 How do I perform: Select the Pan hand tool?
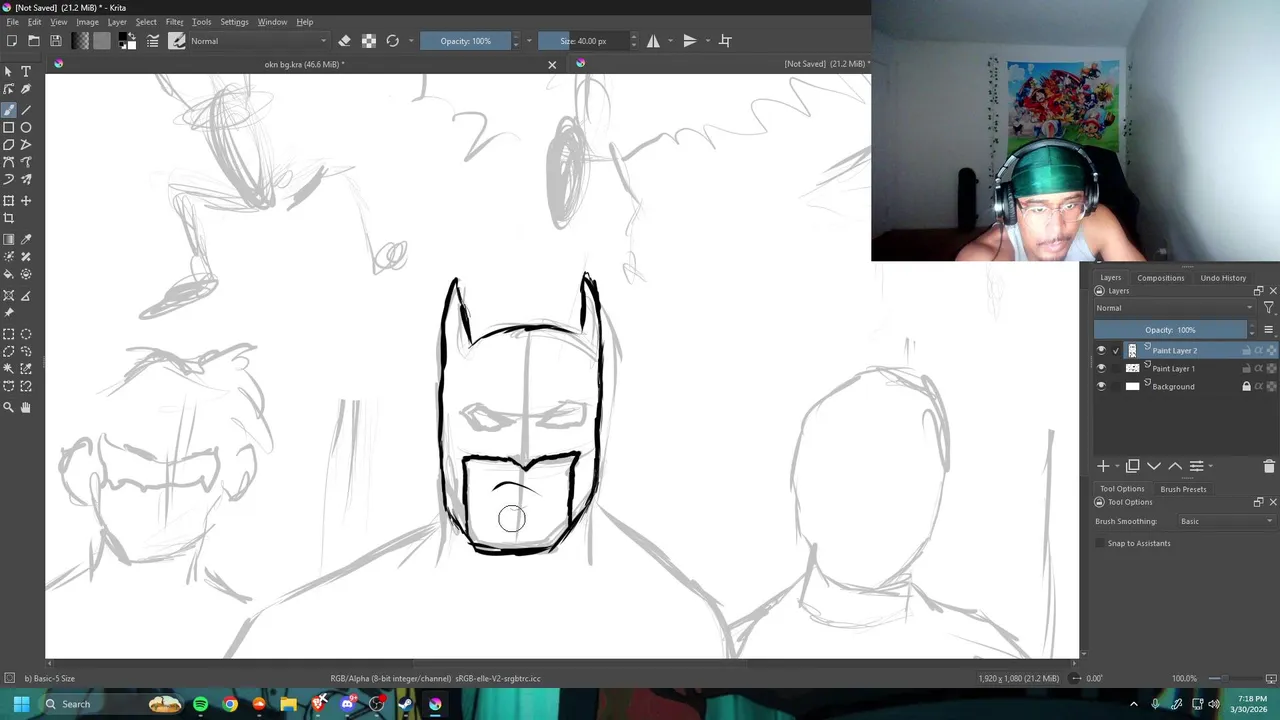point(26,407)
